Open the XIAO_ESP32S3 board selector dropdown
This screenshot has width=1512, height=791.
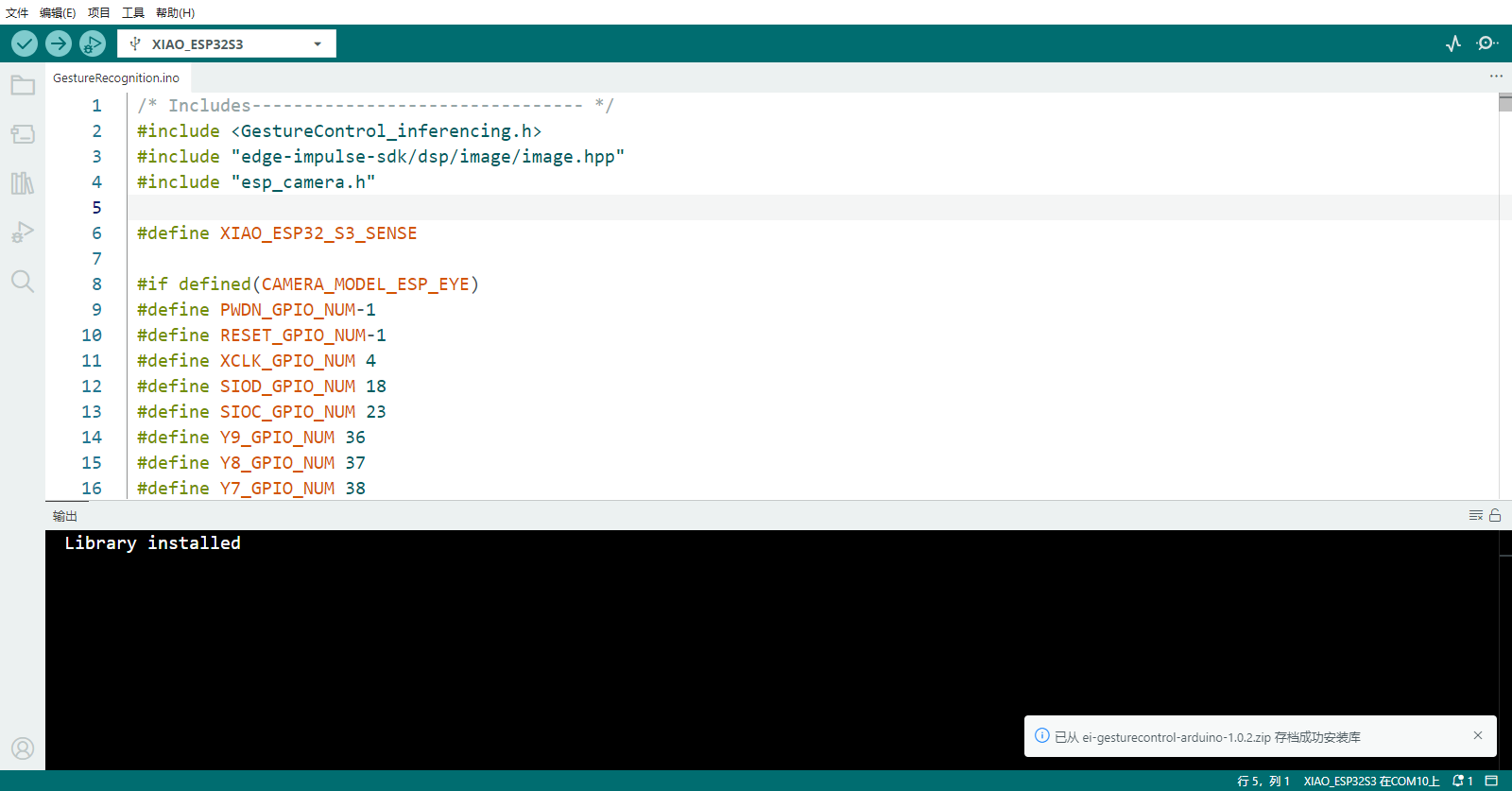227,43
